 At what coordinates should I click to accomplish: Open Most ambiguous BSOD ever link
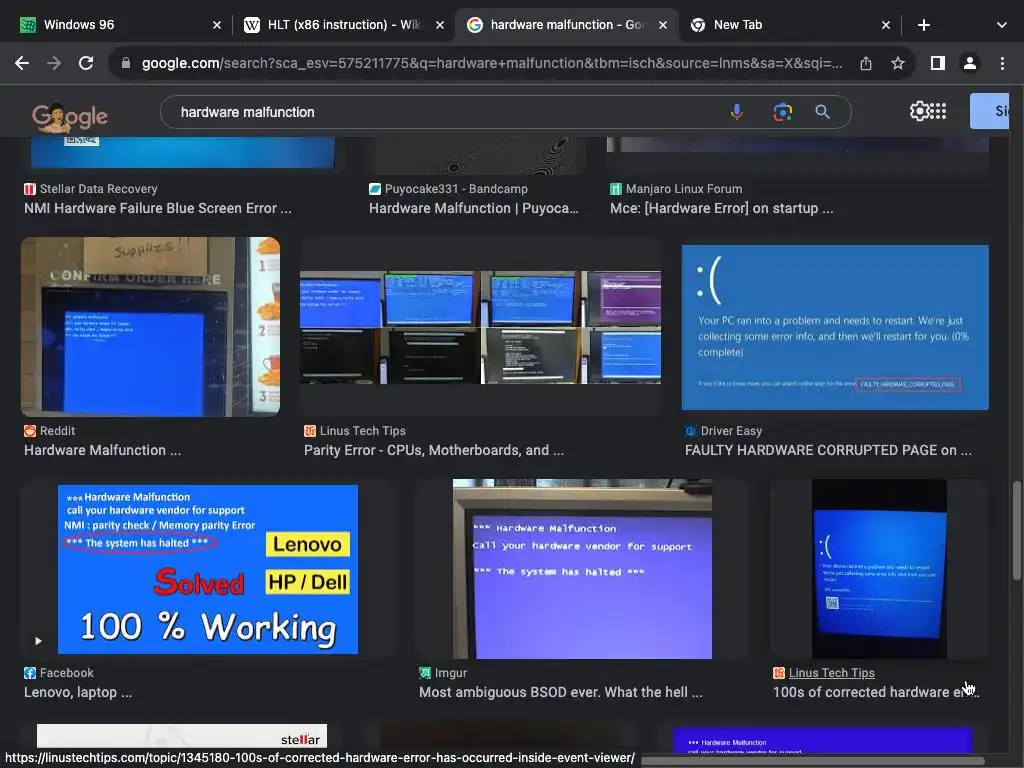point(560,692)
